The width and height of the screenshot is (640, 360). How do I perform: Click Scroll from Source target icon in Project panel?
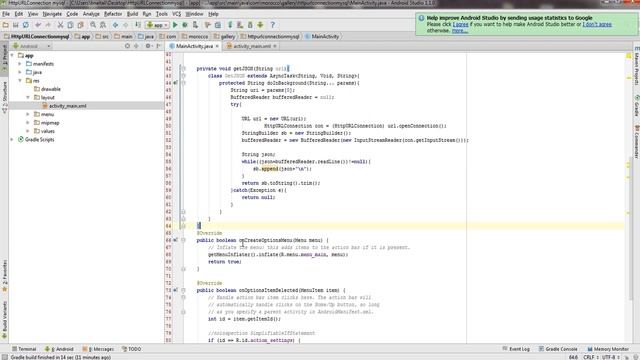point(127,46)
